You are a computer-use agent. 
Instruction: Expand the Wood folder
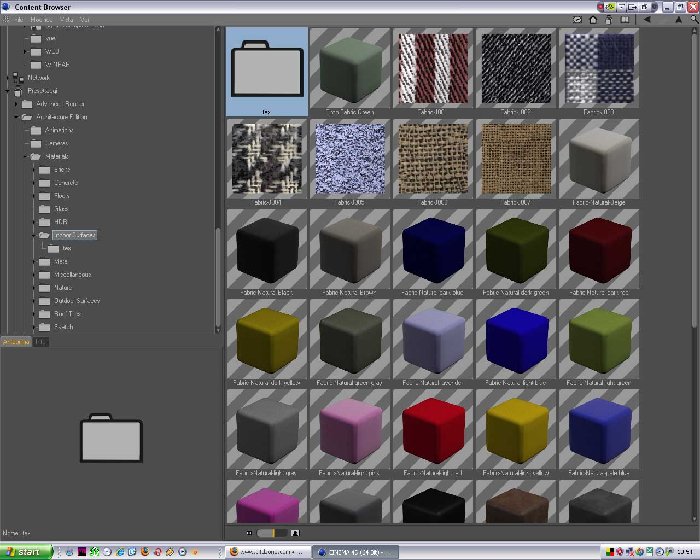tap(25, 52)
